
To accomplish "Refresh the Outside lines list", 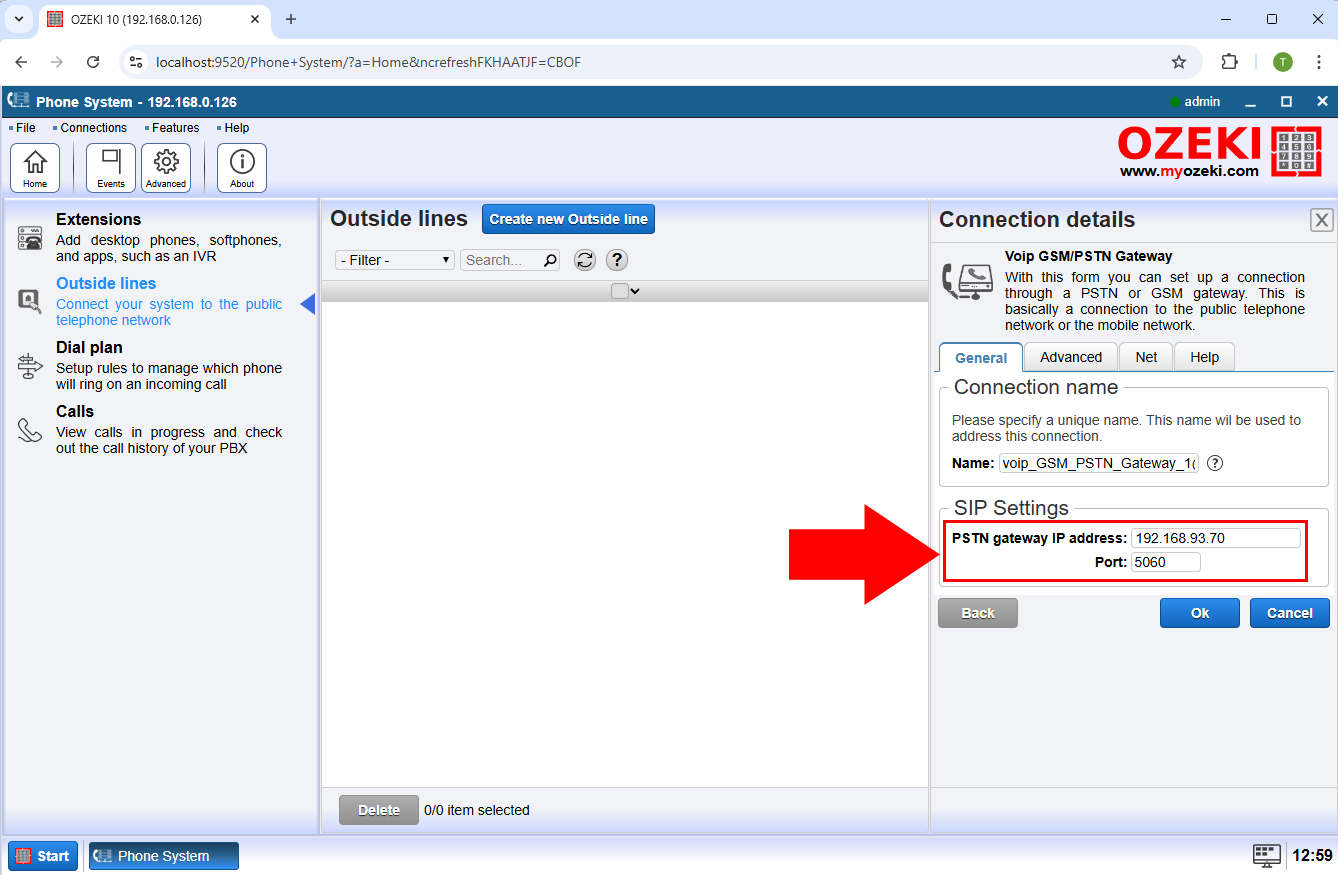I will click(x=585, y=260).
